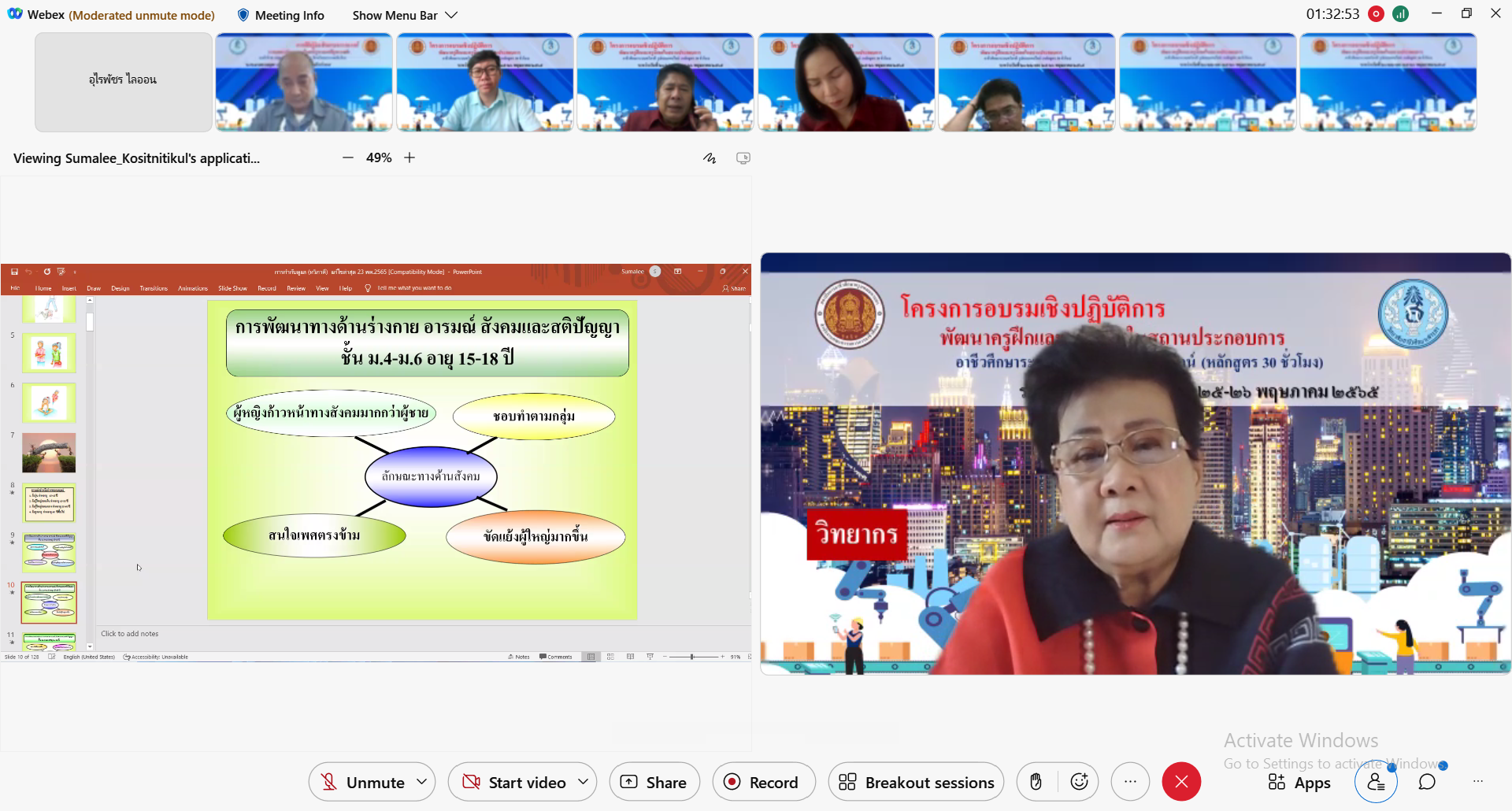The height and width of the screenshot is (811, 1512).
Task: Zoom out shared content with minus button
Action: (x=348, y=157)
